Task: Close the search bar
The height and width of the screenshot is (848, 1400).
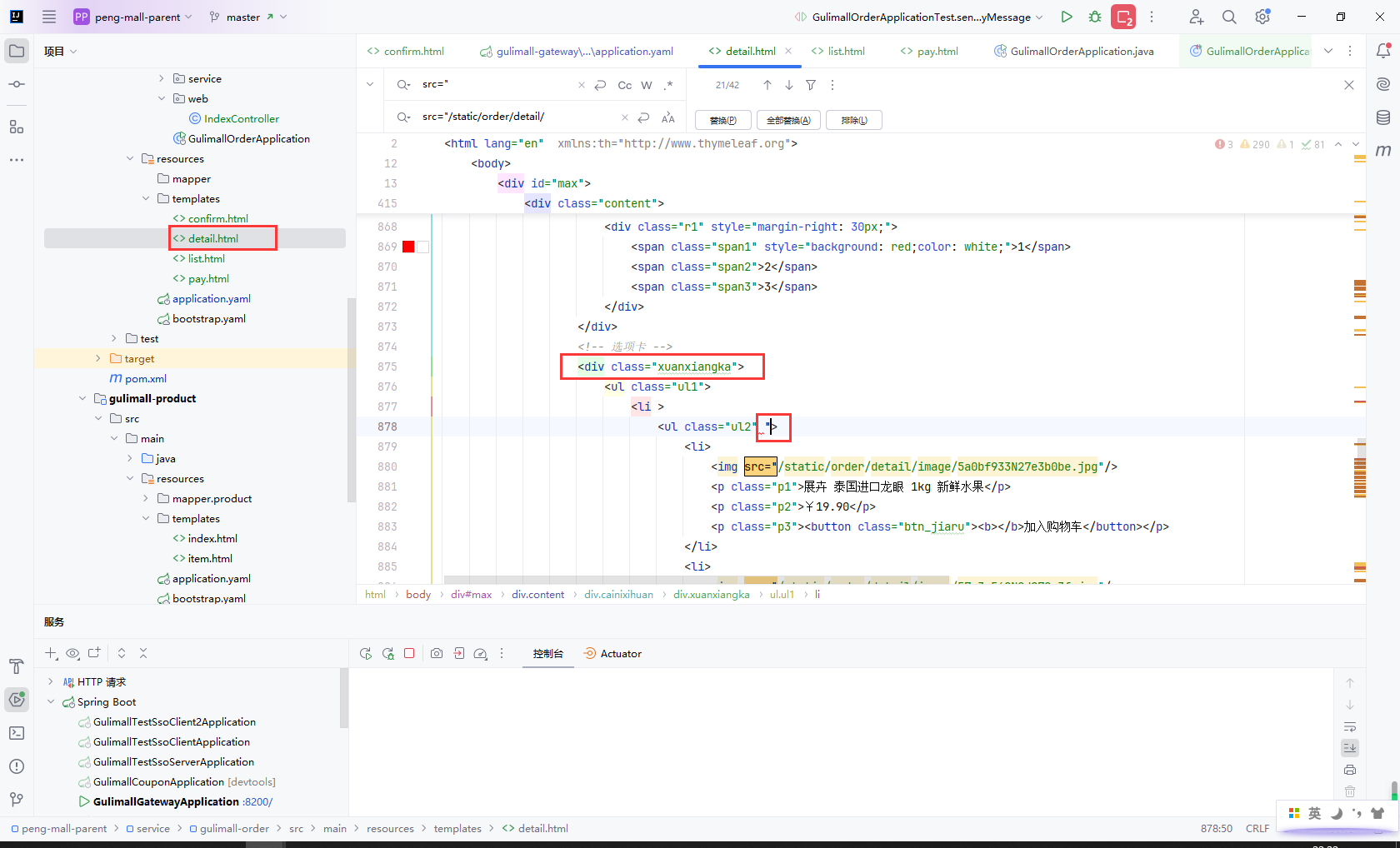Action: pyautogui.click(x=1349, y=85)
